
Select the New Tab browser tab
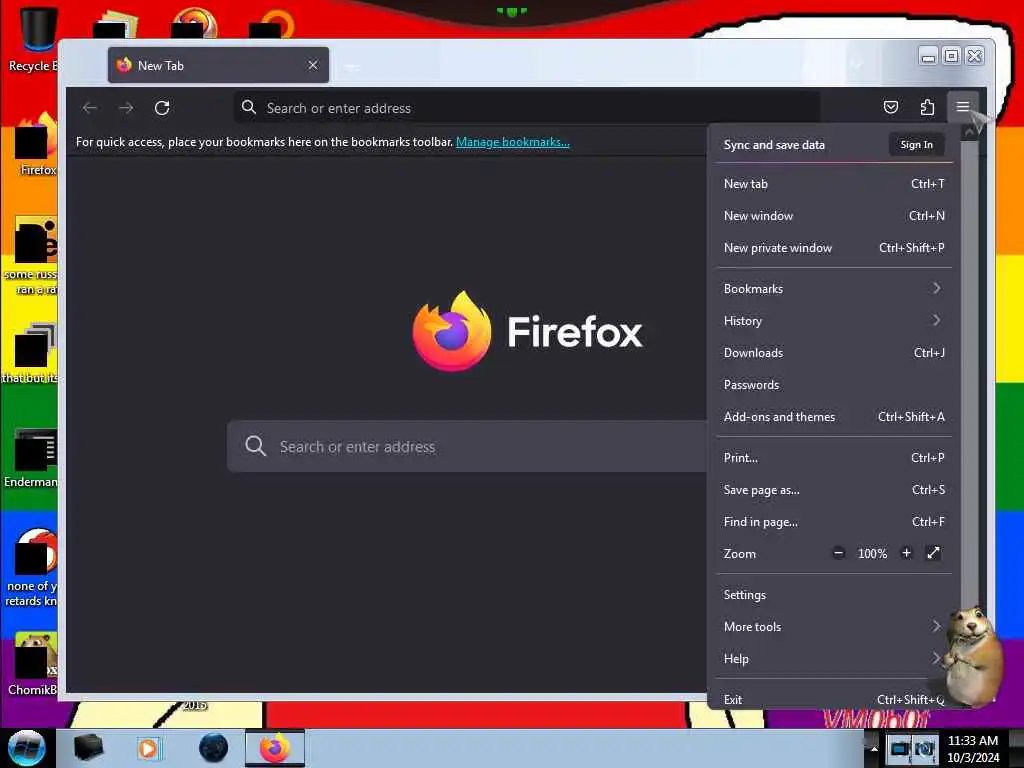pyautogui.click(x=218, y=65)
